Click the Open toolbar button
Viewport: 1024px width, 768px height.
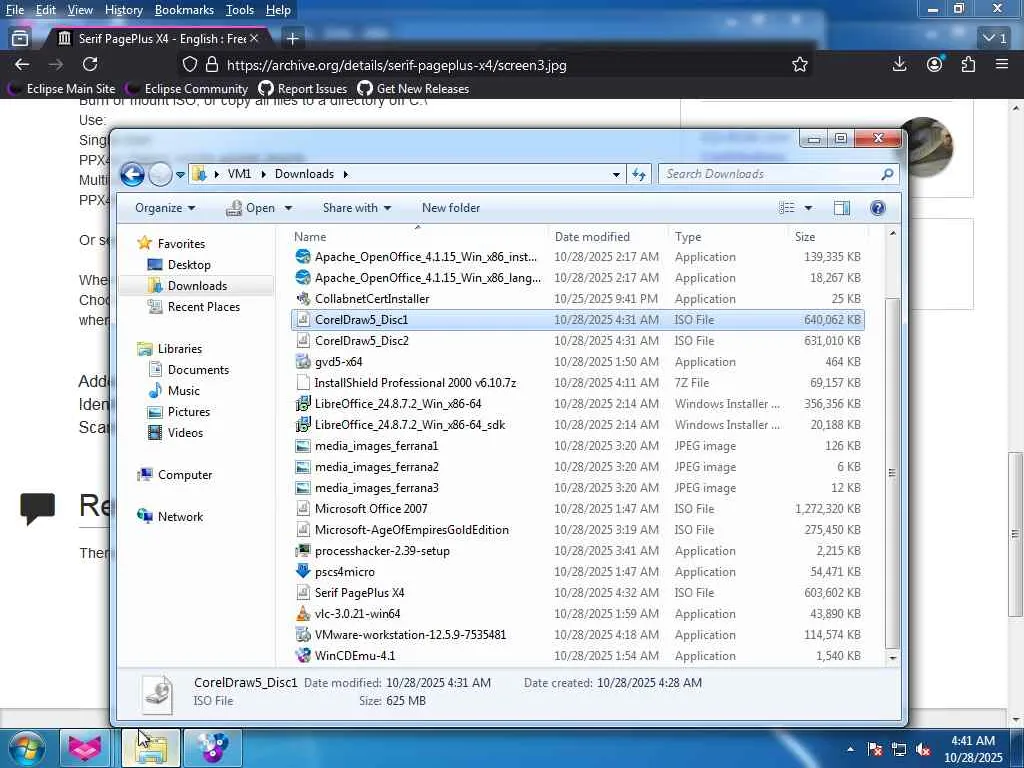[251, 208]
